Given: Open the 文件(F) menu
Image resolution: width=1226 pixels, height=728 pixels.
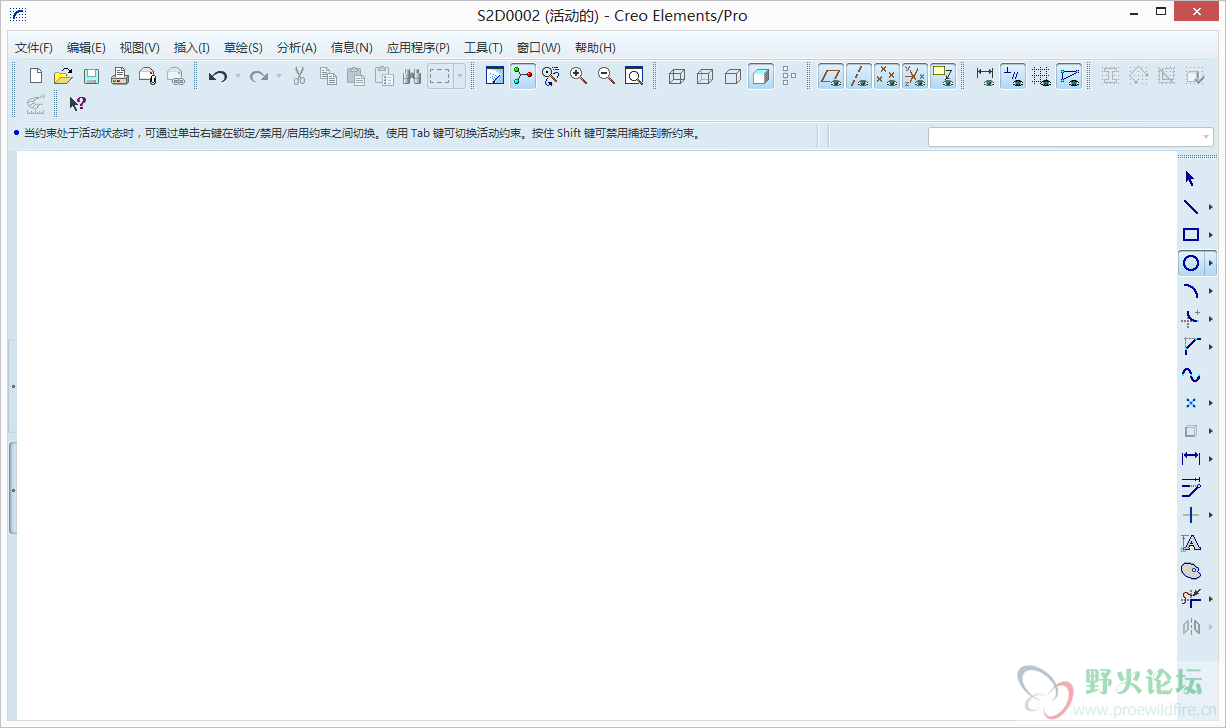Looking at the screenshot, I should [34, 47].
